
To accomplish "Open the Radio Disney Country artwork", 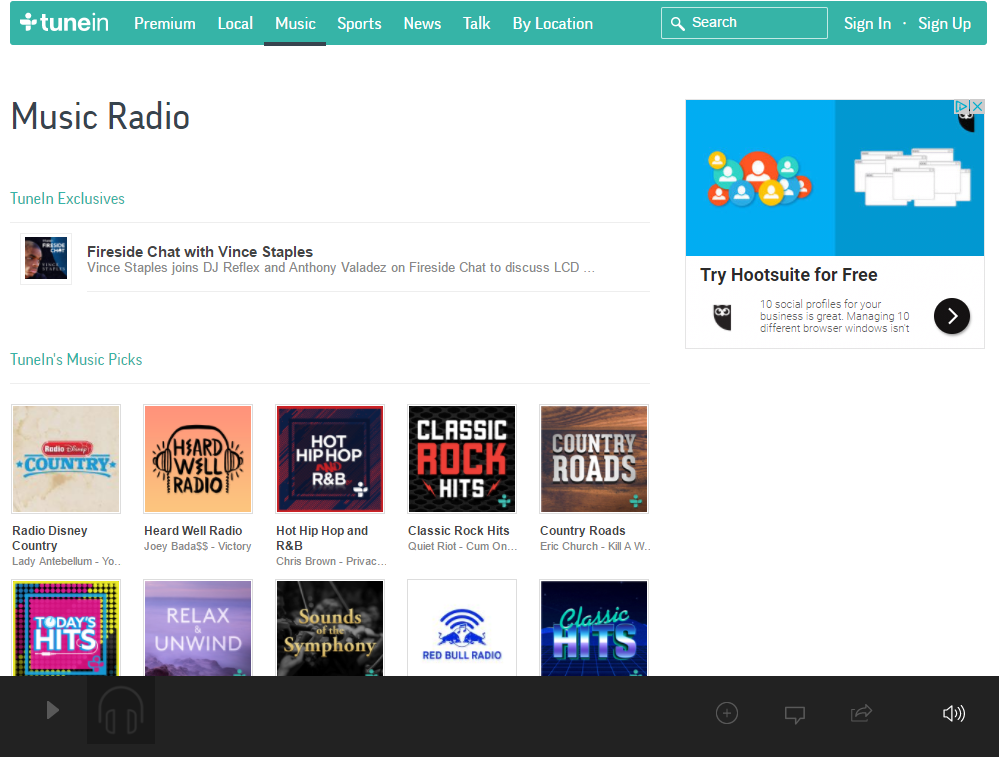I will 66,459.
